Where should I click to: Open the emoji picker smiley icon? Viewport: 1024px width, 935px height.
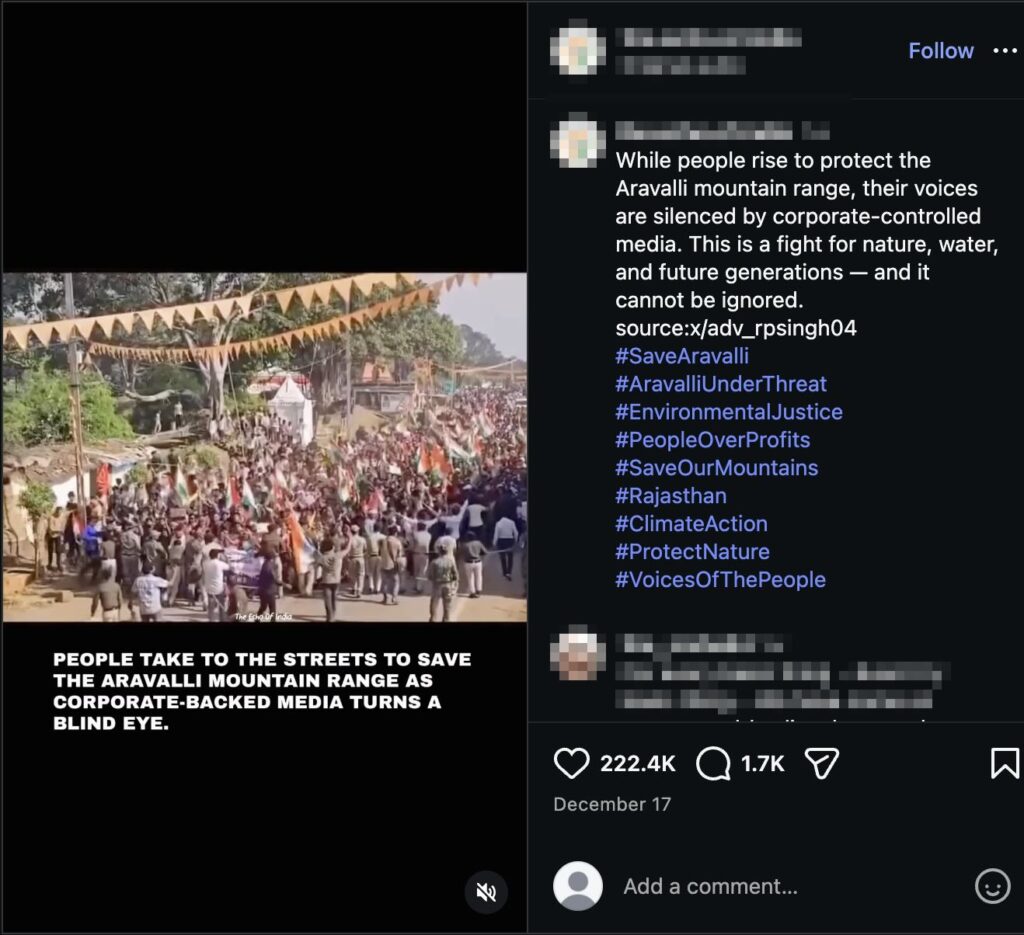pyautogui.click(x=992, y=886)
